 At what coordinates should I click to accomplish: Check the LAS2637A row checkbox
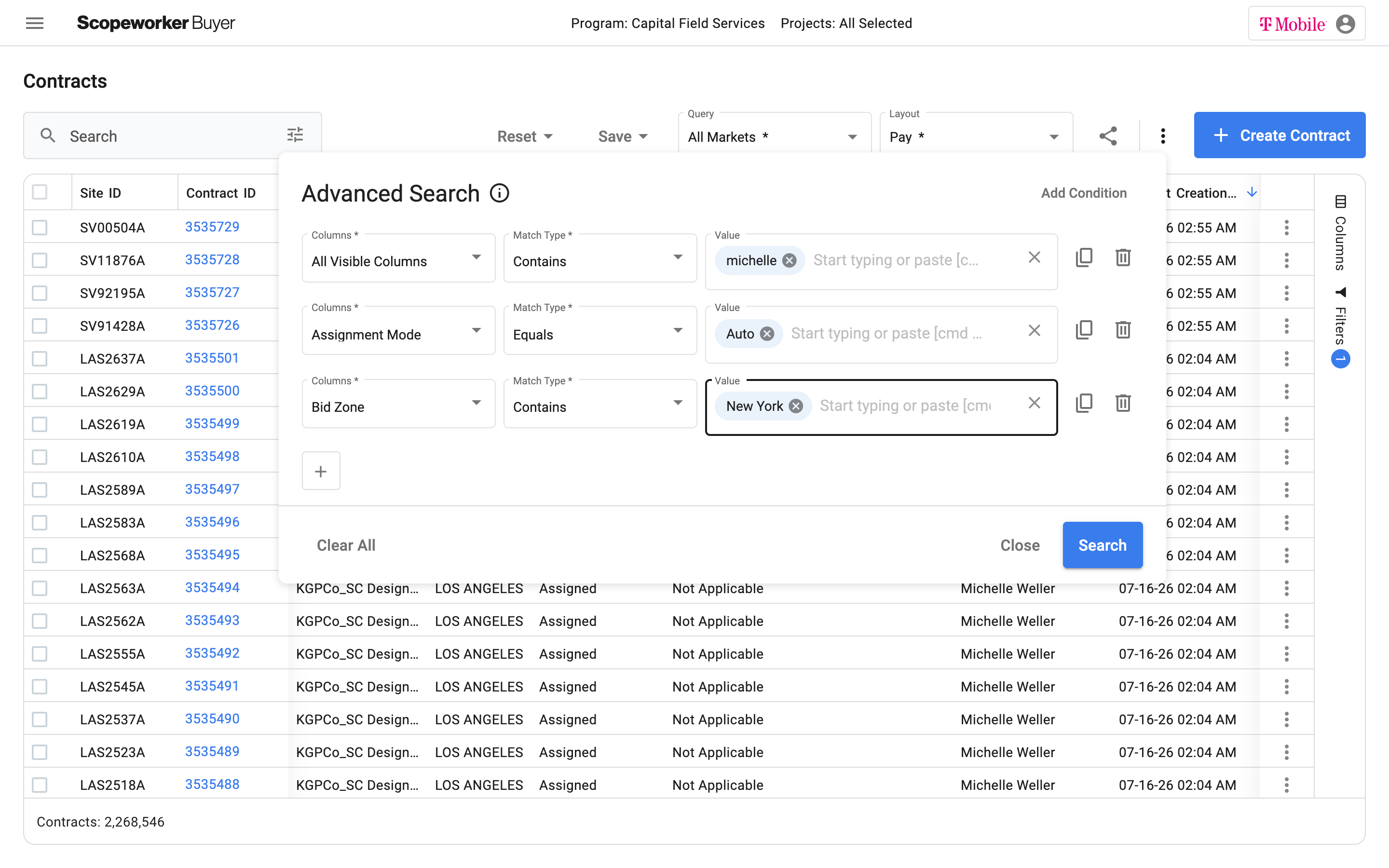[40, 359]
